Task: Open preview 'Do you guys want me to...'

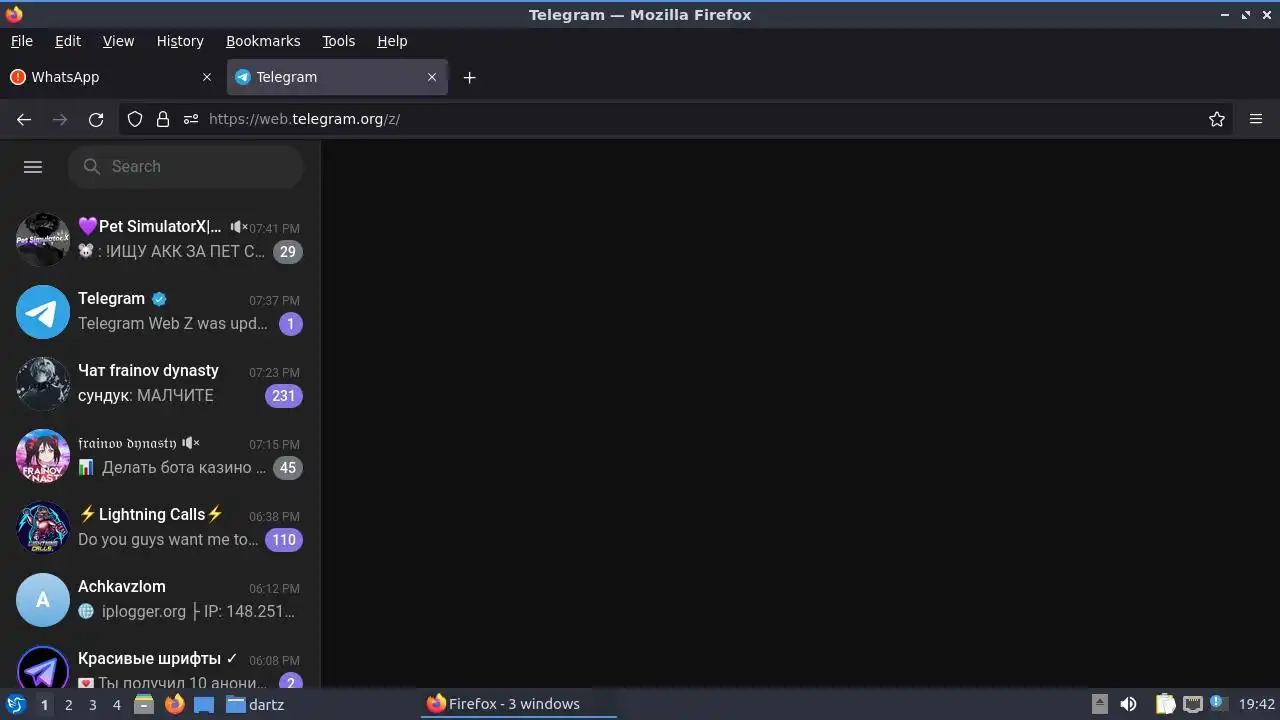Action: pos(168,540)
